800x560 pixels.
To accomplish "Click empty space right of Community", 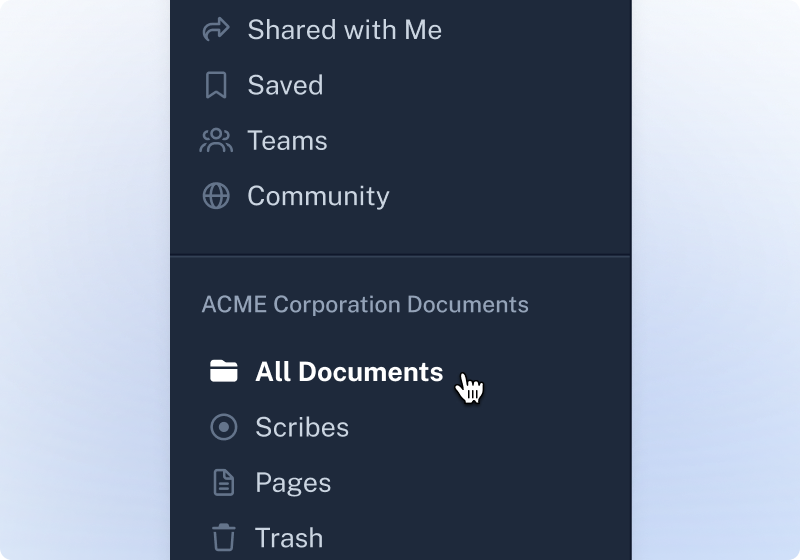I will 510,196.
